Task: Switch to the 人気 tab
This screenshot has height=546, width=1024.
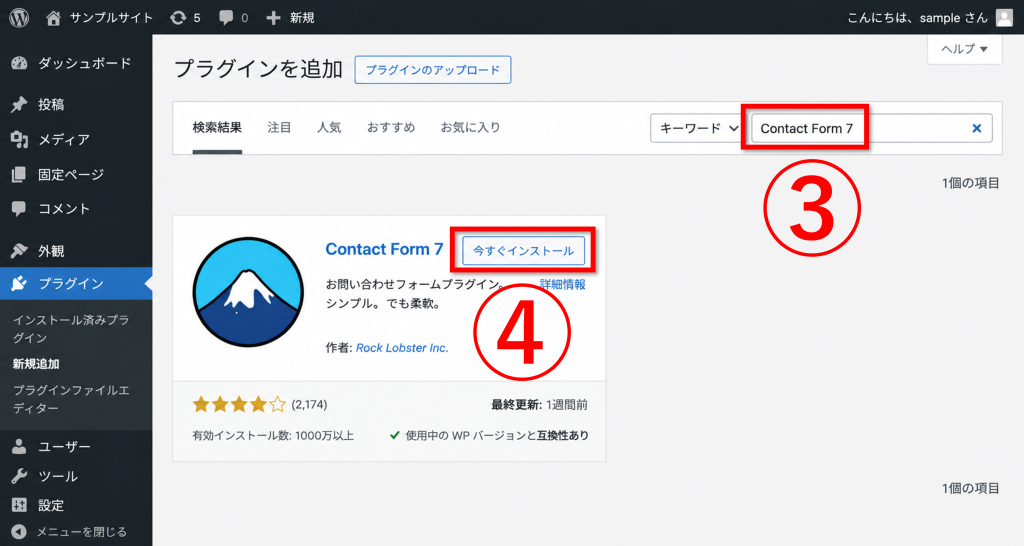Action: click(329, 127)
